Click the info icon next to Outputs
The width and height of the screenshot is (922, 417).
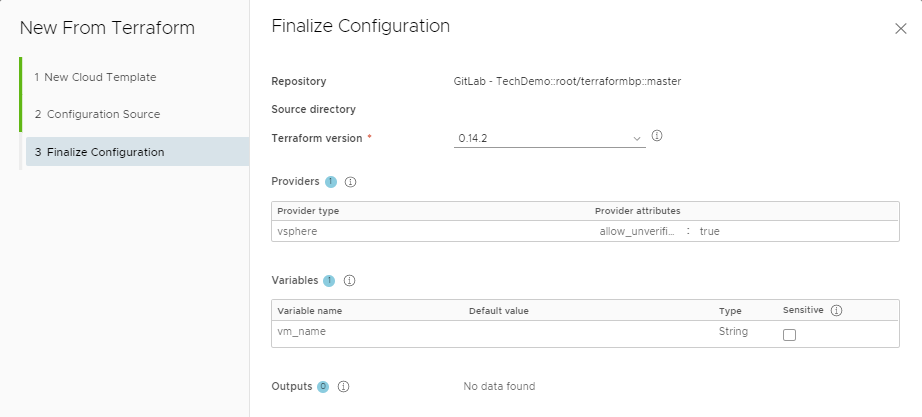(x=344, y=386)
